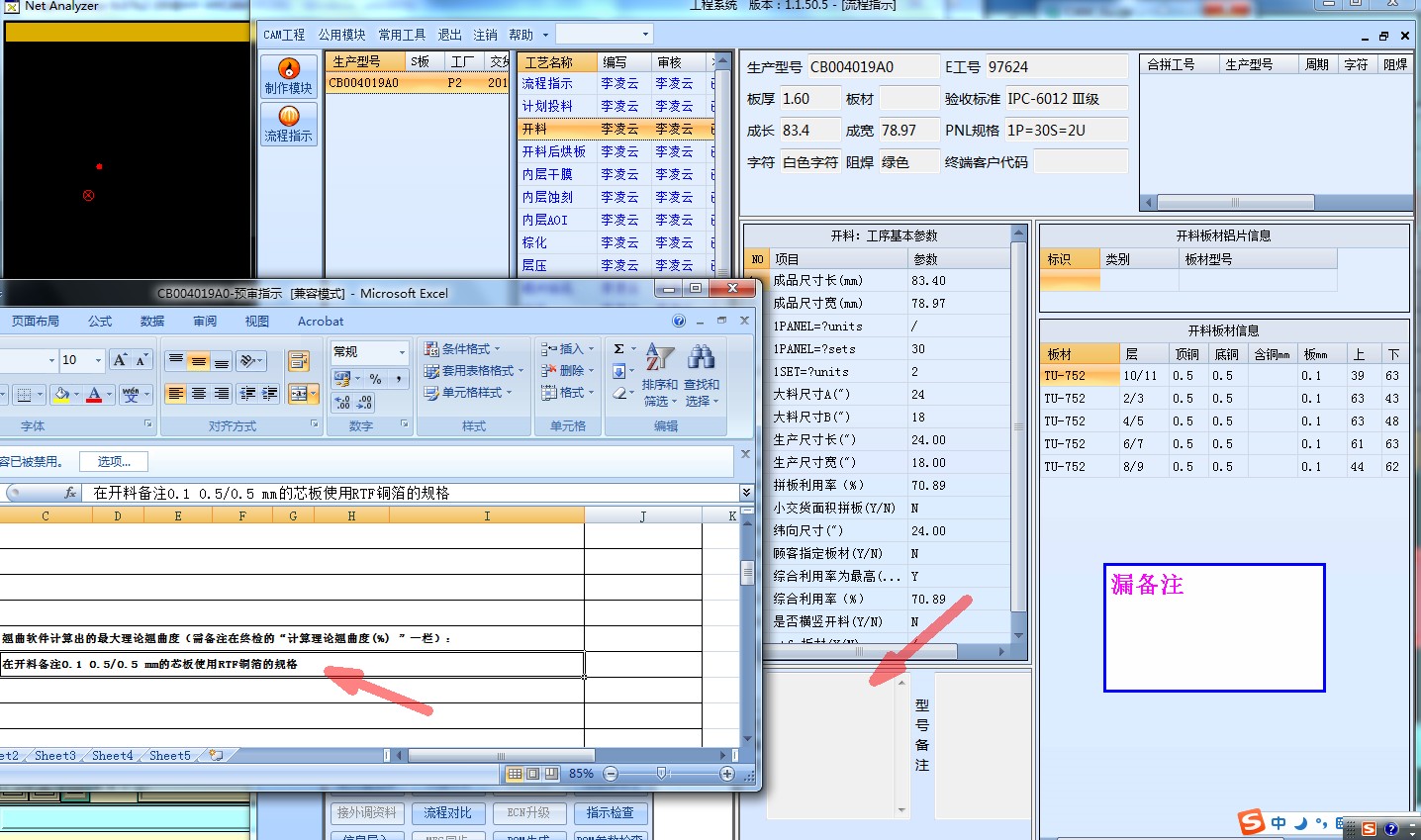Apply percent style number format
Screen dimensions: 1421x840
pyautogui.click(x=375, y=378)
